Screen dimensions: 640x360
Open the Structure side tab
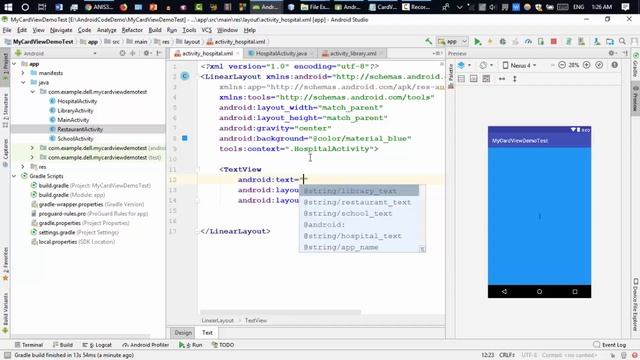click(5, 111)
